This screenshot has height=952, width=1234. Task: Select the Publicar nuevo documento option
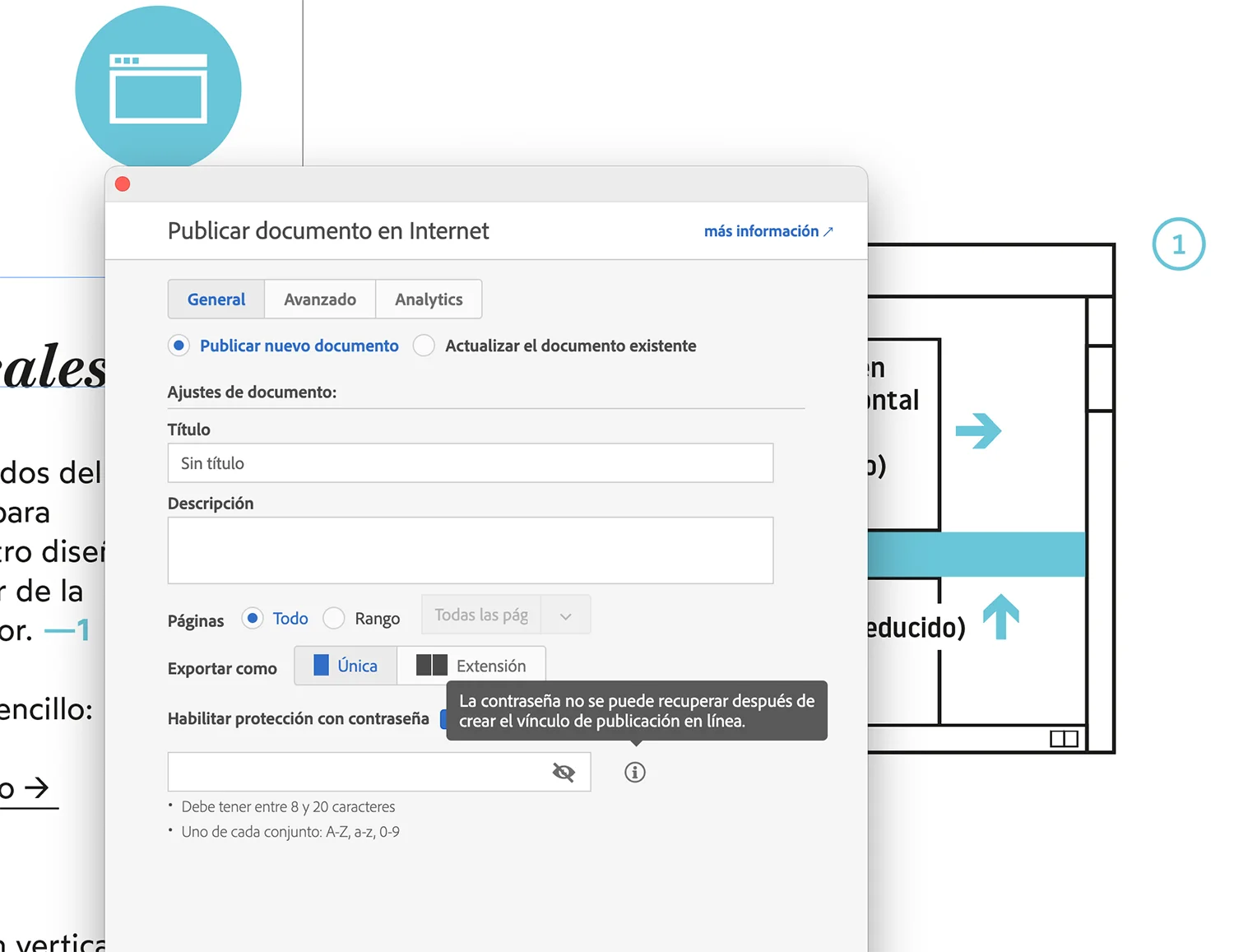(179, 346)
